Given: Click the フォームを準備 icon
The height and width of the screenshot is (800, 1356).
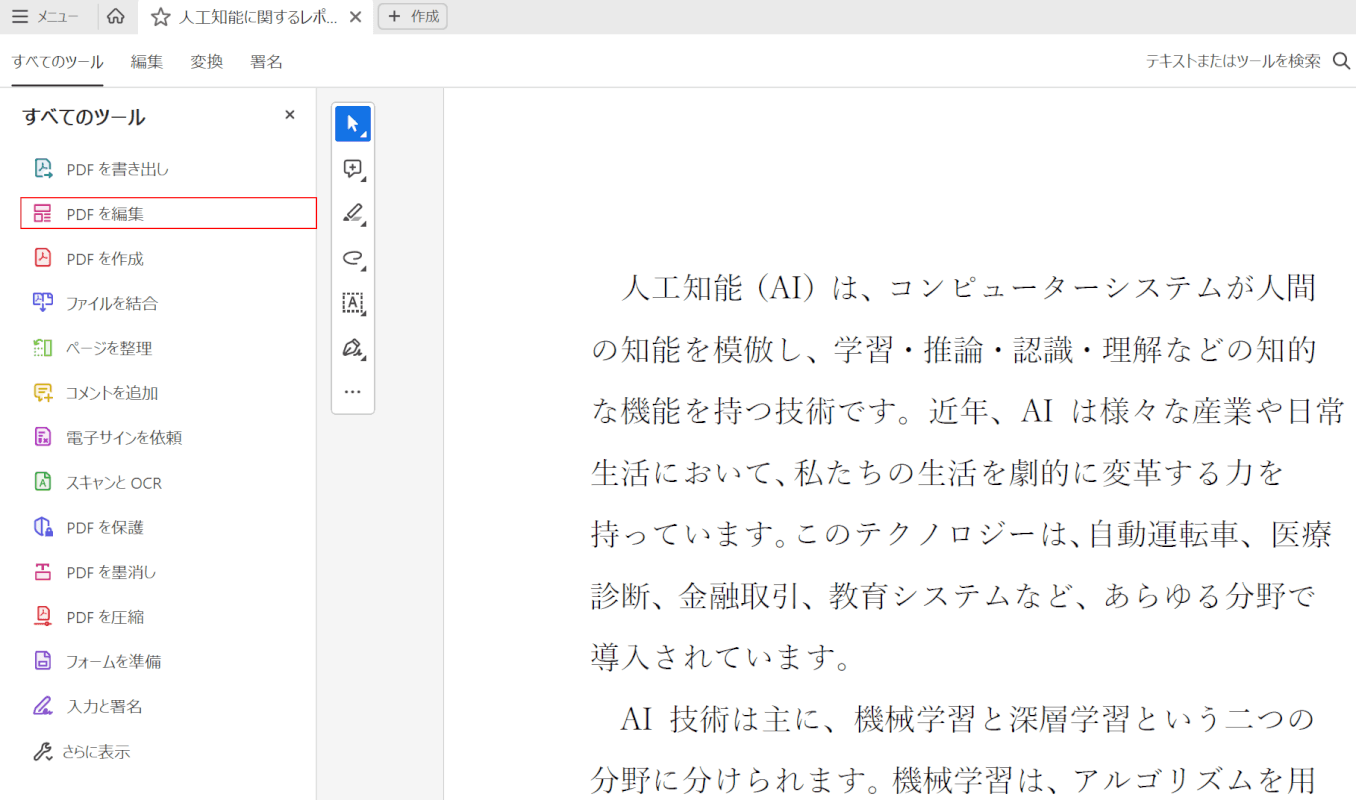Looking at the screenshot, I should point(43,661).
